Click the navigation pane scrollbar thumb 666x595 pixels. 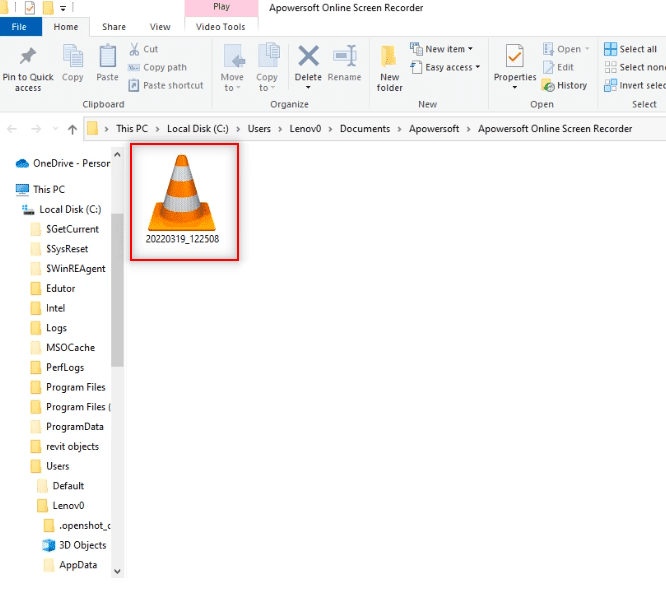pyautogui.click(x=117, y=290)
